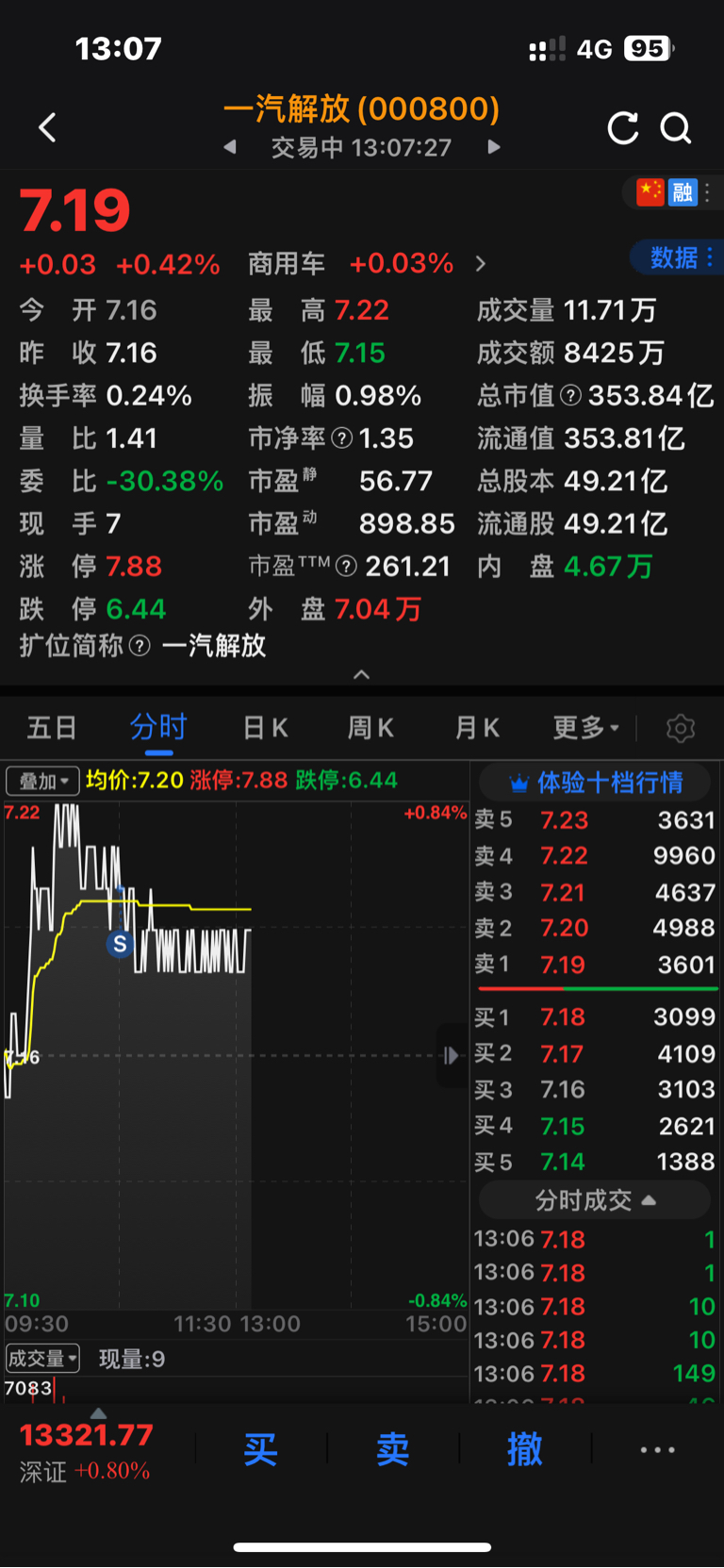This screenshot has width=724, height=1568.
Task: Select 买5 order row at 7.14
Action: click(x=595, y=1163)
